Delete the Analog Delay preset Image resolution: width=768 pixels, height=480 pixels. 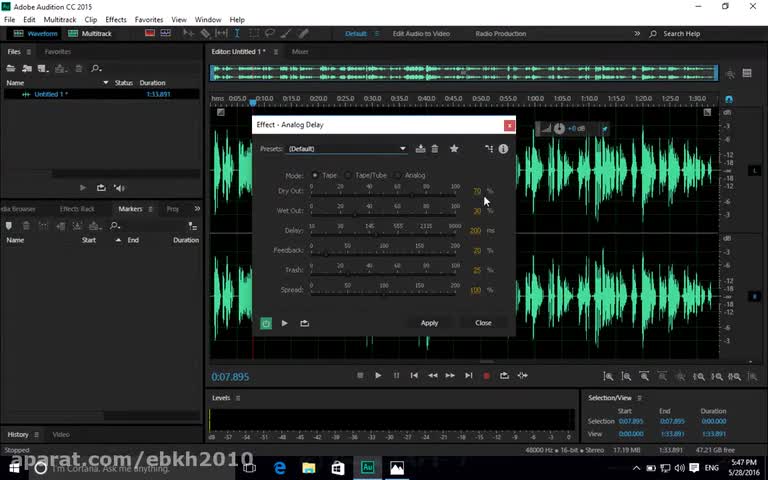click(434, 148)
